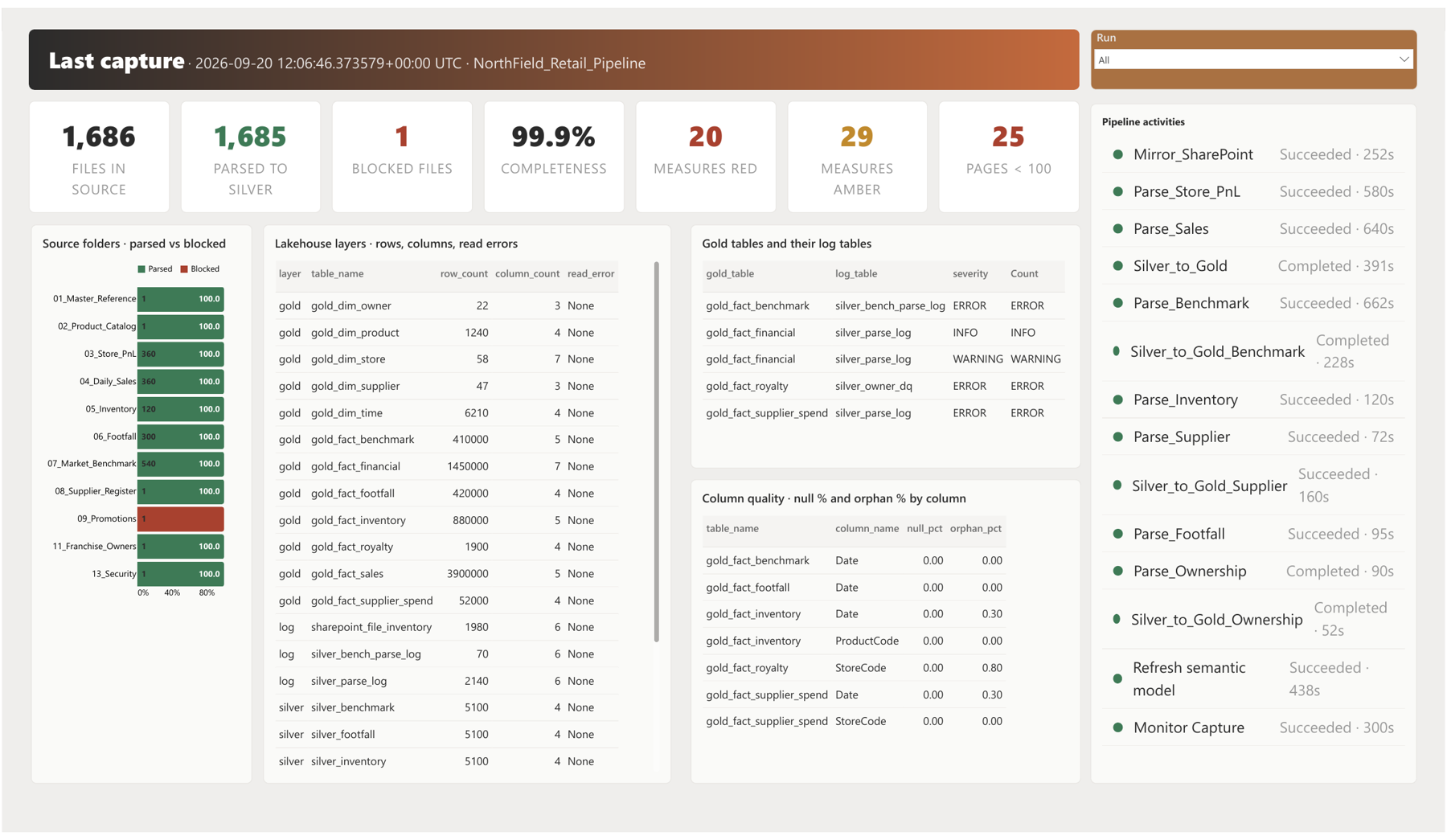Select the Monitor Capture status dot

click(x=1117, y=727)
